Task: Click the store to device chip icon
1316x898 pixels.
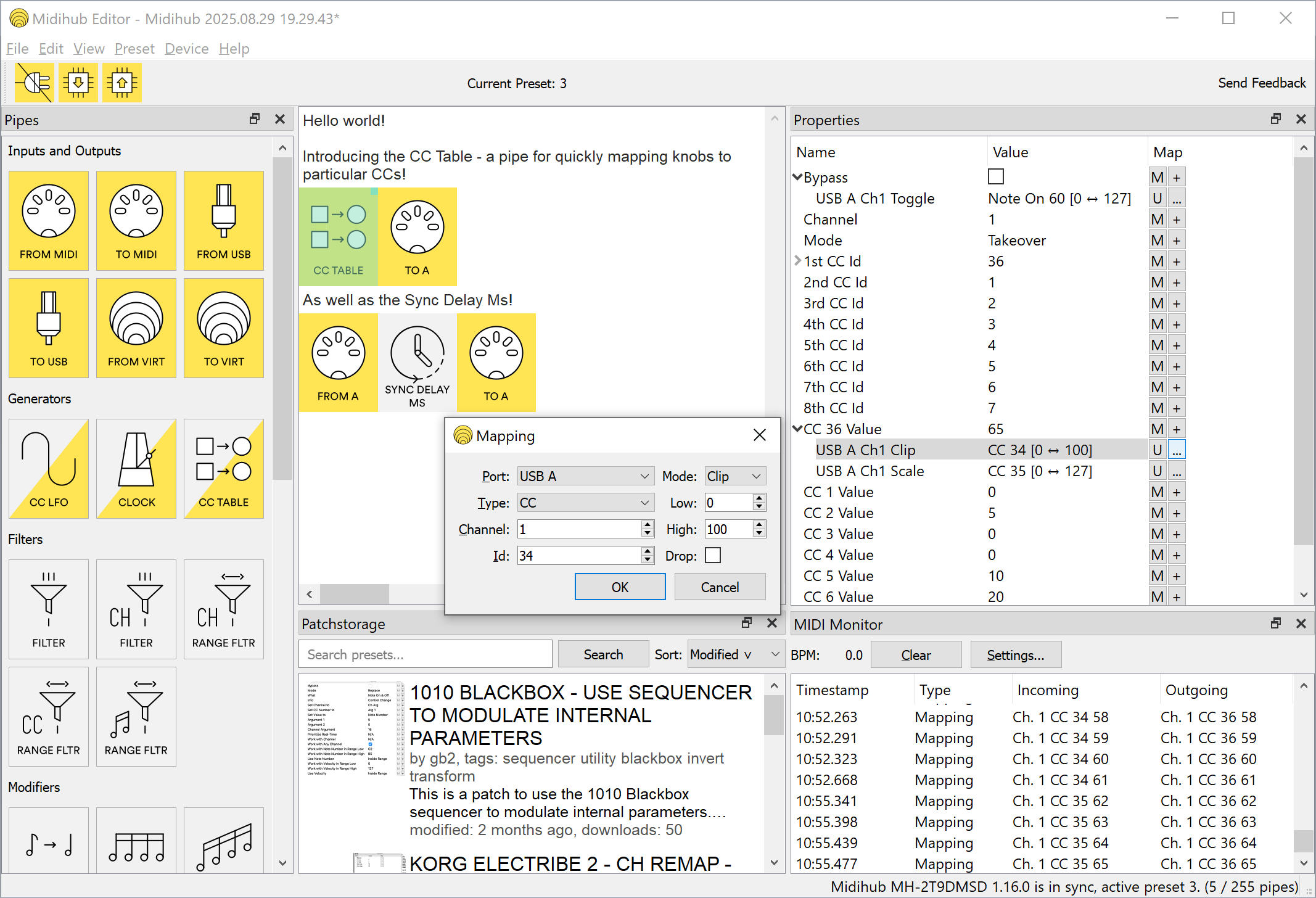Action: coord(122,83)
